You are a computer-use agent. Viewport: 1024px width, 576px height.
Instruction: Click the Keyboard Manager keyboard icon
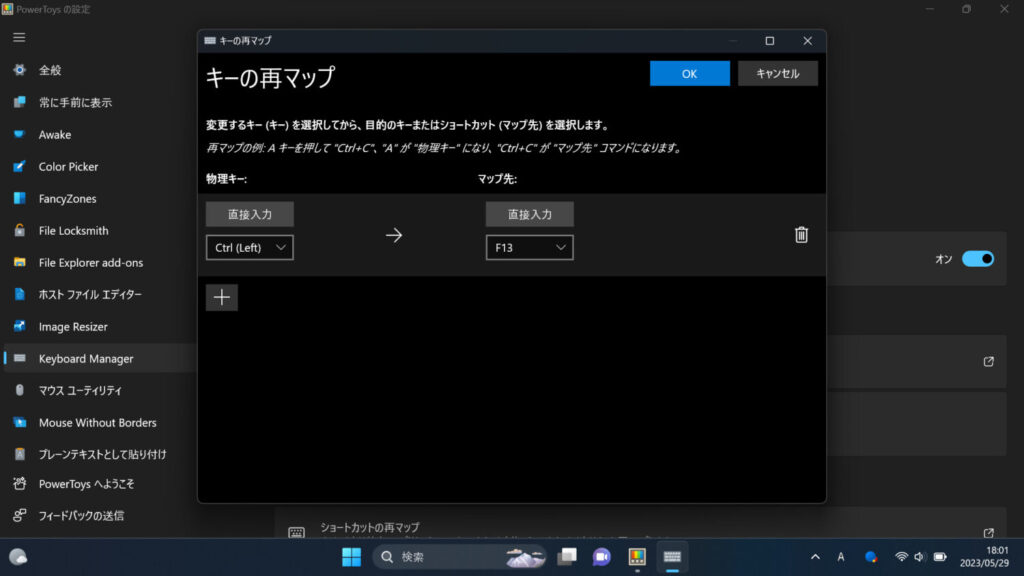[x=20, y=358]
